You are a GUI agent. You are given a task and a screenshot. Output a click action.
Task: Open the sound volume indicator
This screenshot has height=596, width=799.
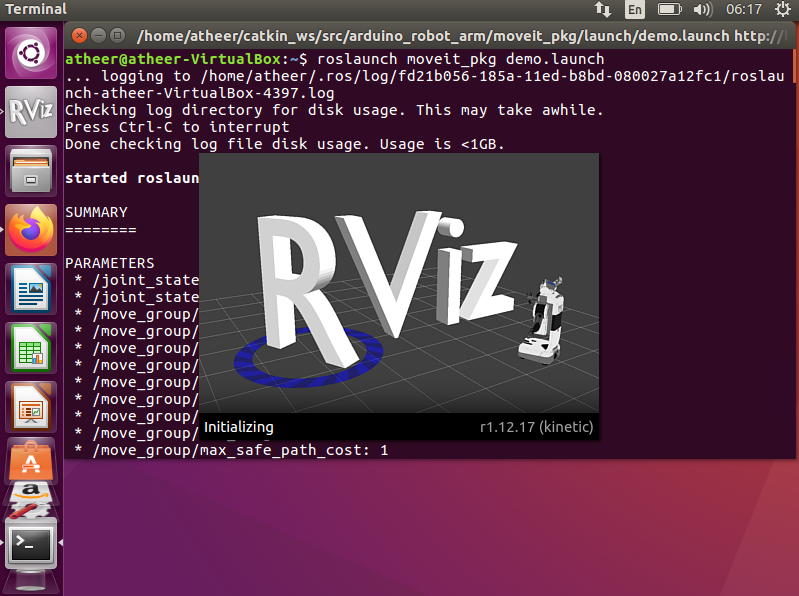703,9
